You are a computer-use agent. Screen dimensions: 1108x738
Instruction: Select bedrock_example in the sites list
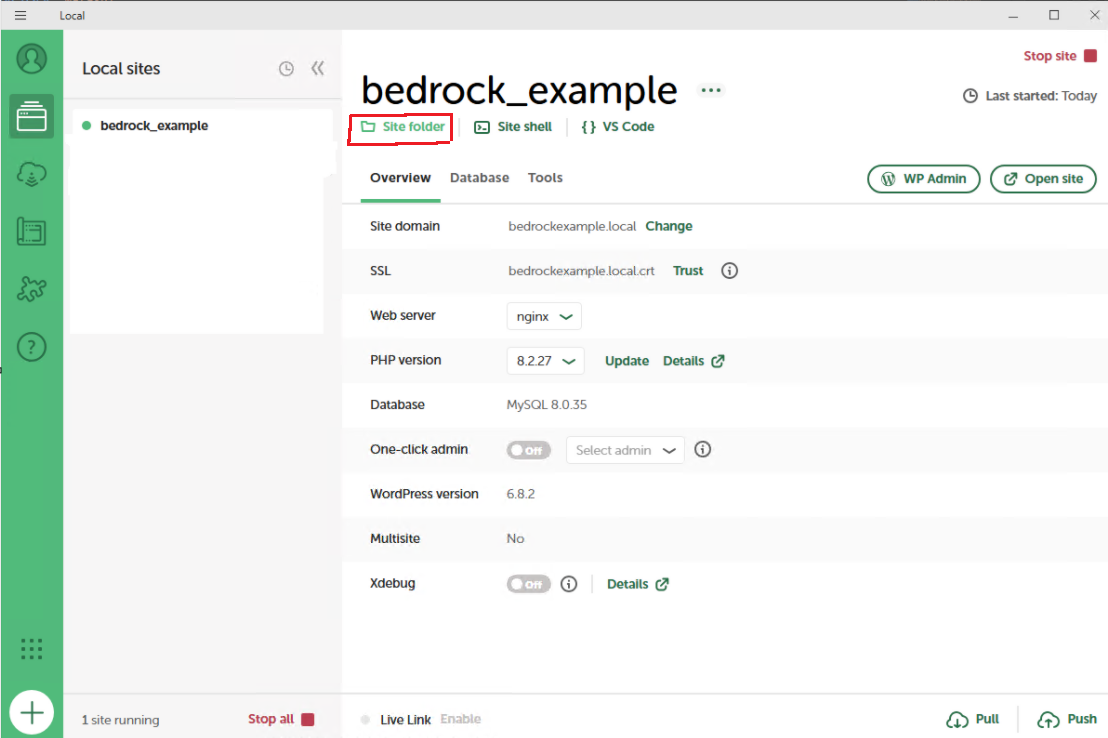click(x=201, y=126)
